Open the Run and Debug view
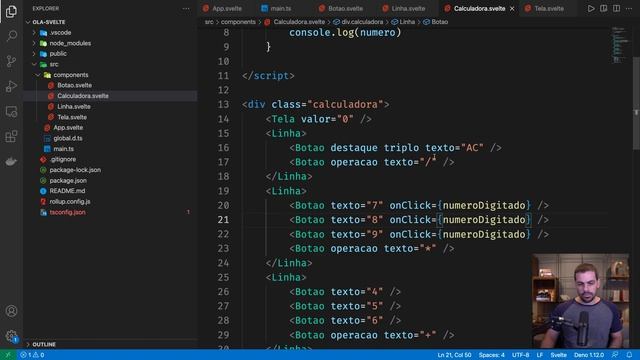Screen dimensions: 640x360 coord(11,86)
